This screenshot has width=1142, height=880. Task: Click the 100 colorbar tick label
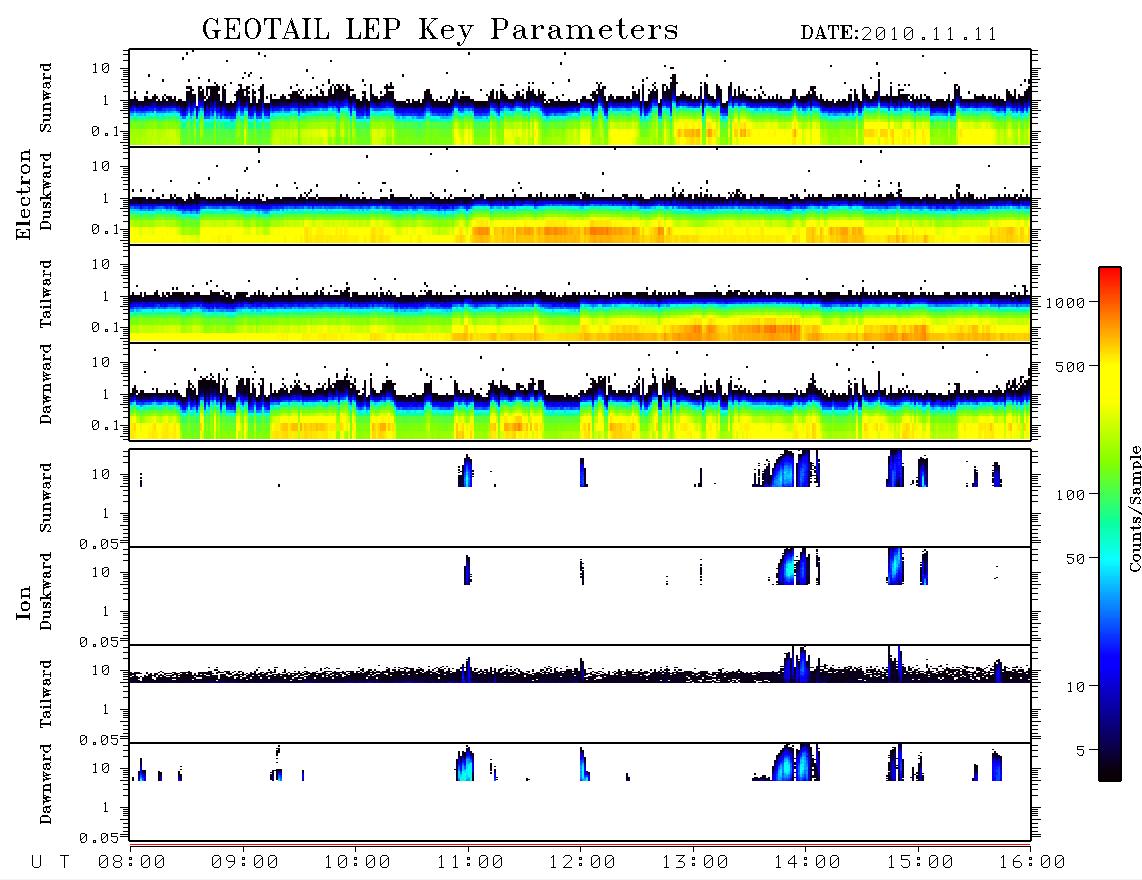tap(1070, 495)
